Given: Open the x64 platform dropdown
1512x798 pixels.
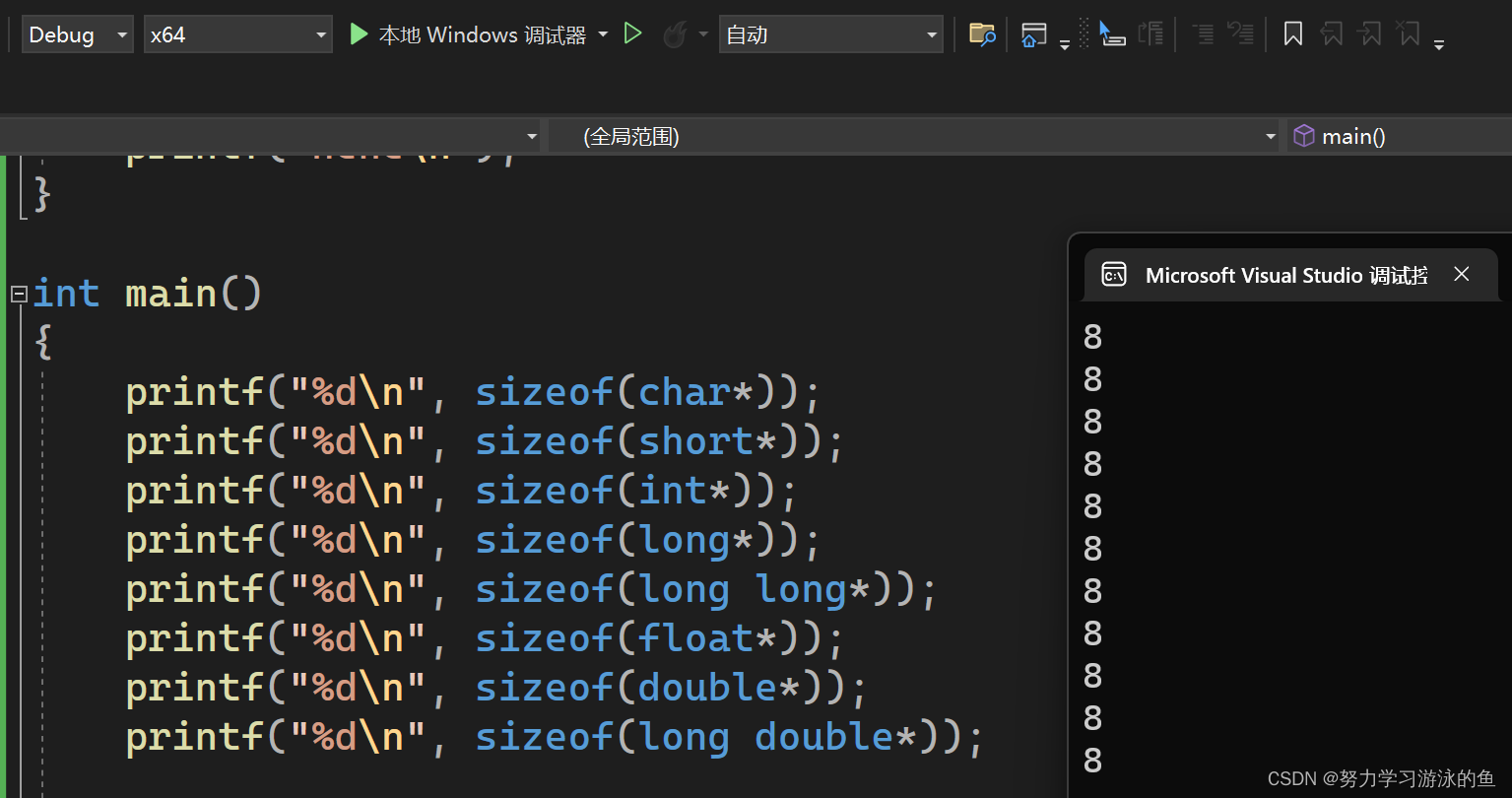Looking at the screenshot, I should 237,34.
